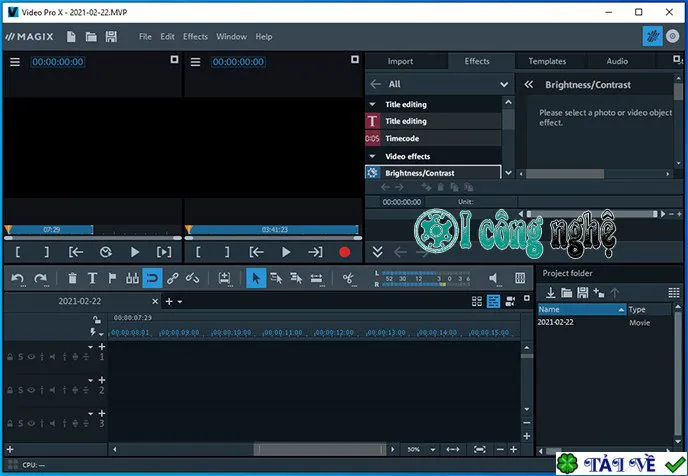Toggle the eye visibility icon on track 2
Image resolution: width=688 pixels, height=476 pixels.
coord(31,390)
